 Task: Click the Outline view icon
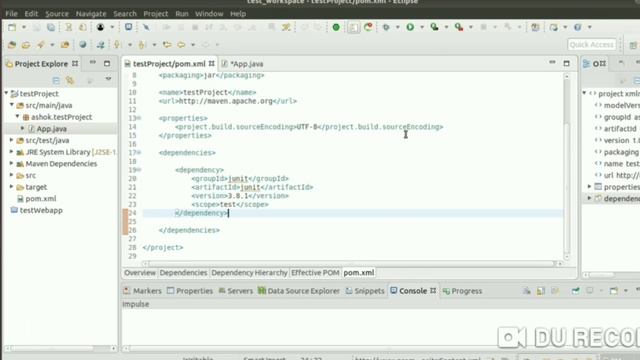tap(587, 64)
